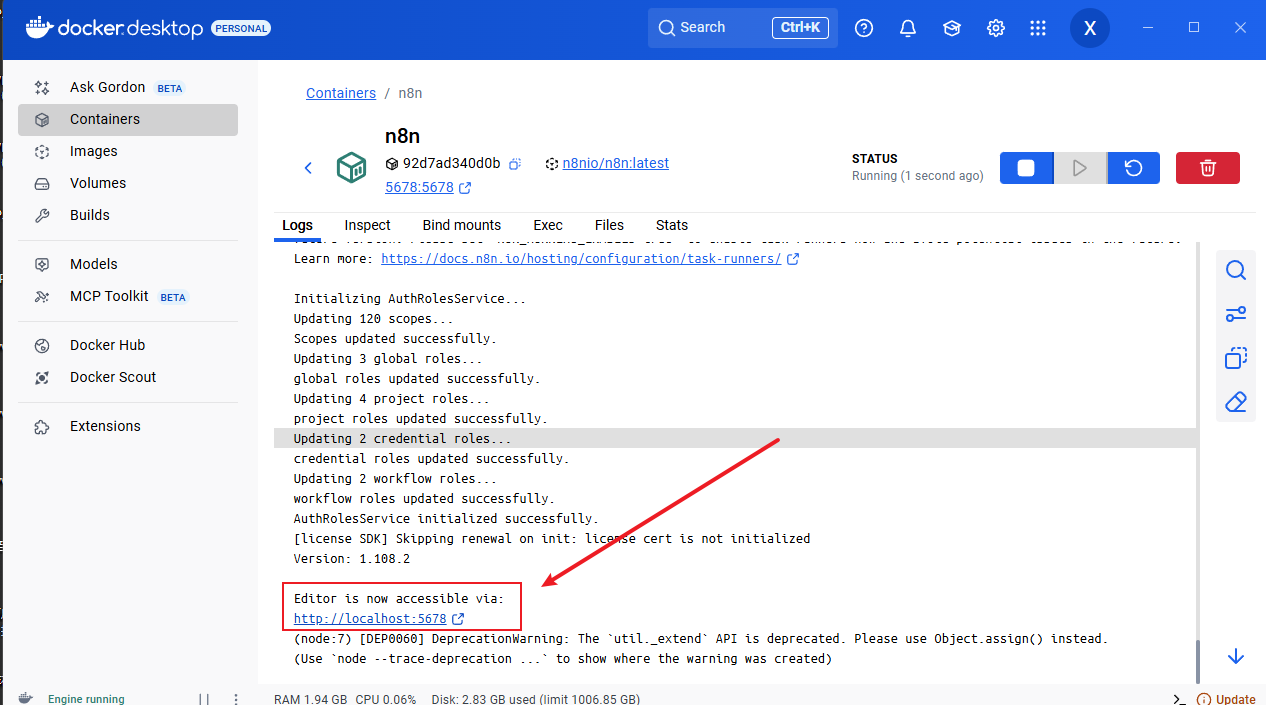Switch to the Inspect tab
The height and width of the screenshot is (705, 1266).
(367, 225)
